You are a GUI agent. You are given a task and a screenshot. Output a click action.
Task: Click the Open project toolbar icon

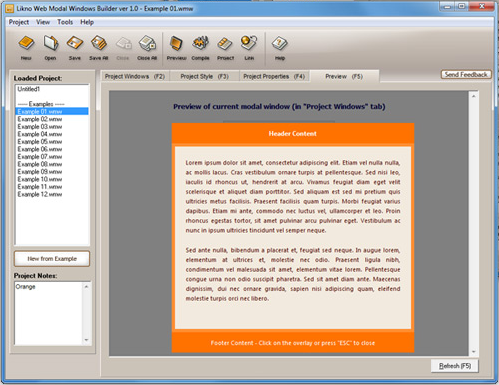[x=51, y=48]
